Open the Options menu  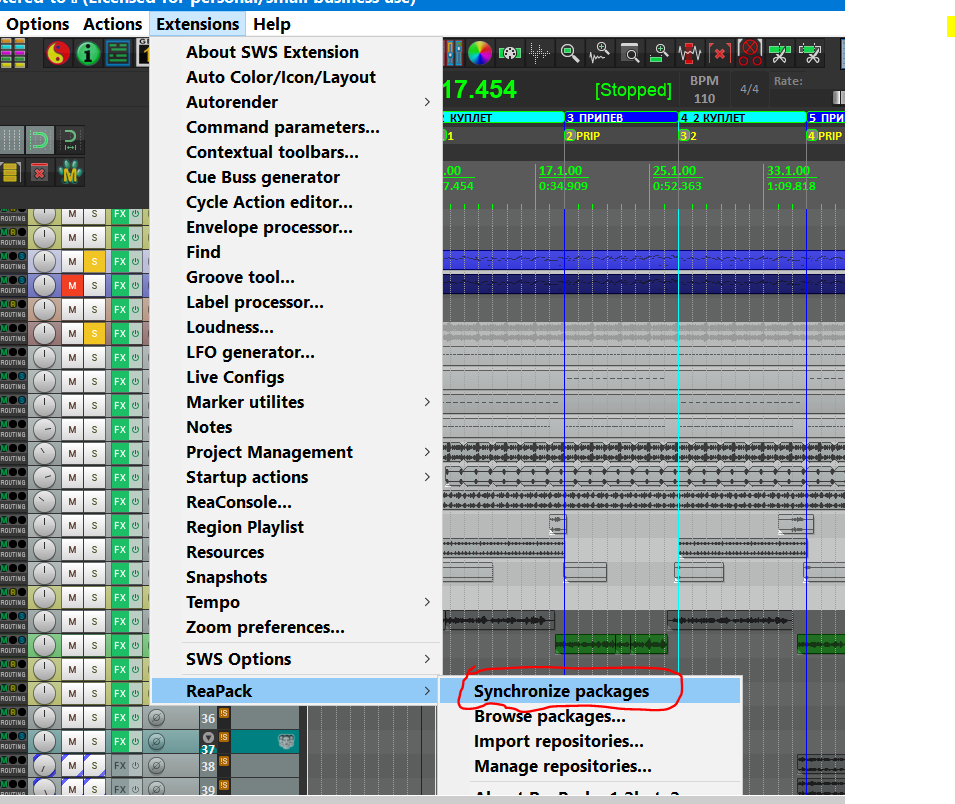(37, 24)
